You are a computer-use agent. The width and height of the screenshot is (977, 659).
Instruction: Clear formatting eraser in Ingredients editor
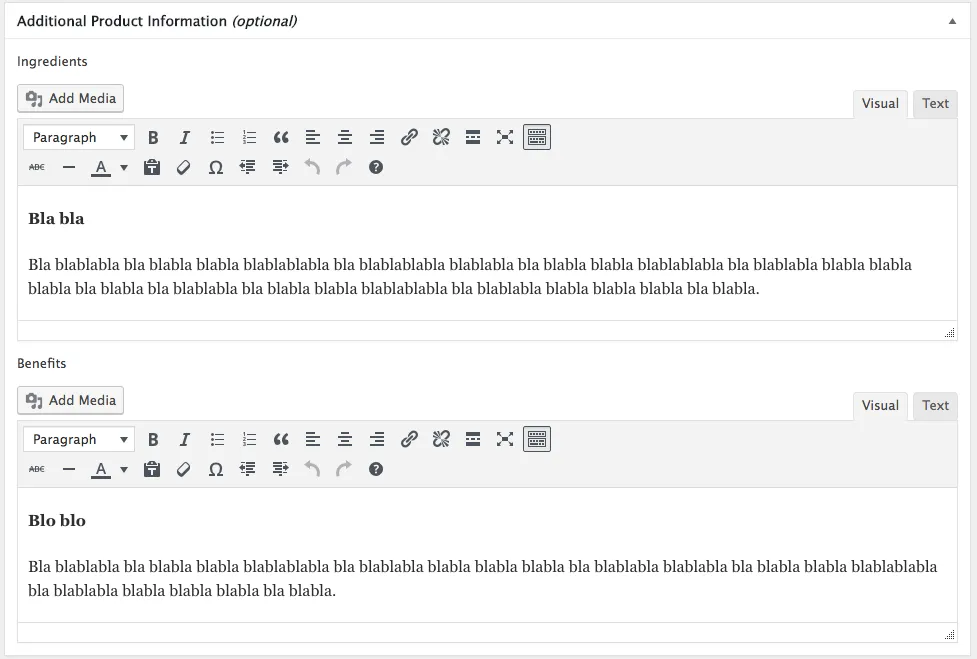tap(184, 168)
